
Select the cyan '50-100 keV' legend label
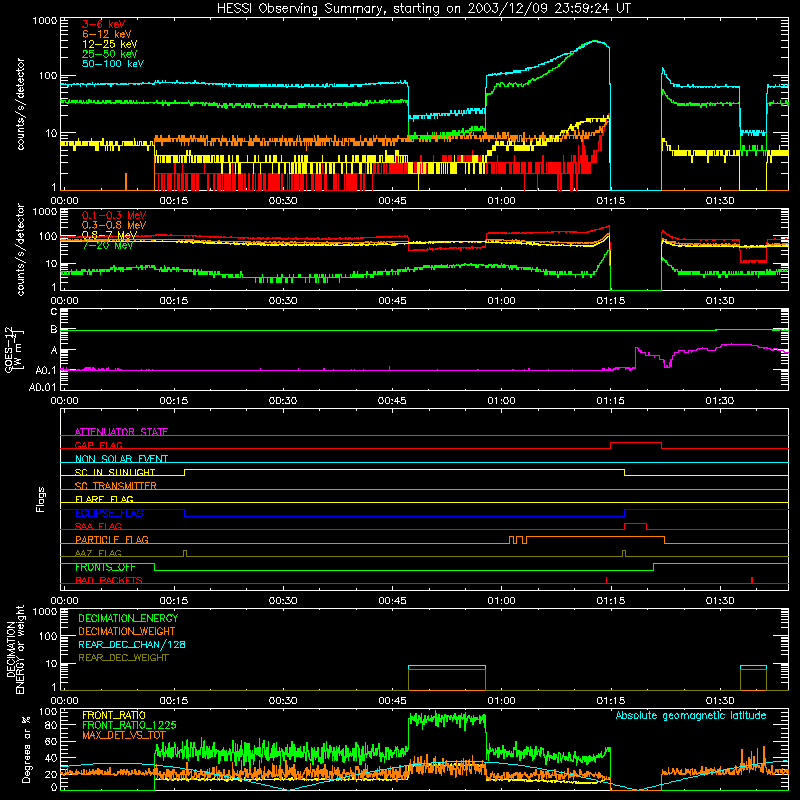[x=113, y=64]
